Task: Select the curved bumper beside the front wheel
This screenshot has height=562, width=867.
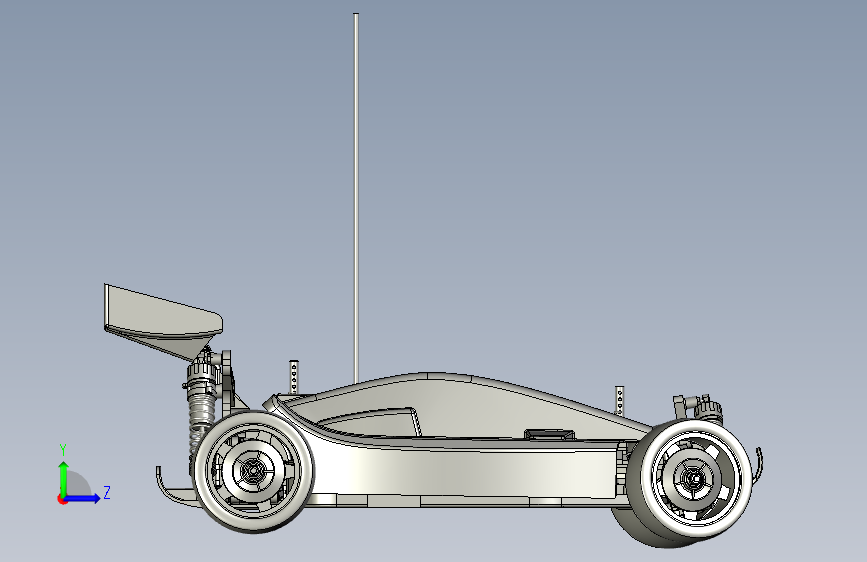Action: [x=759, y=465]
